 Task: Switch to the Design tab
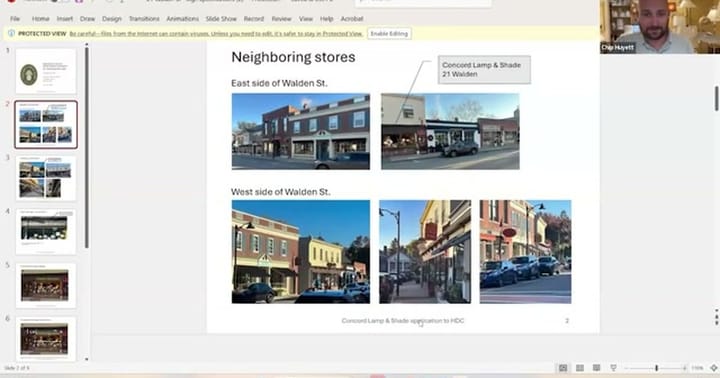pos(112,19)
